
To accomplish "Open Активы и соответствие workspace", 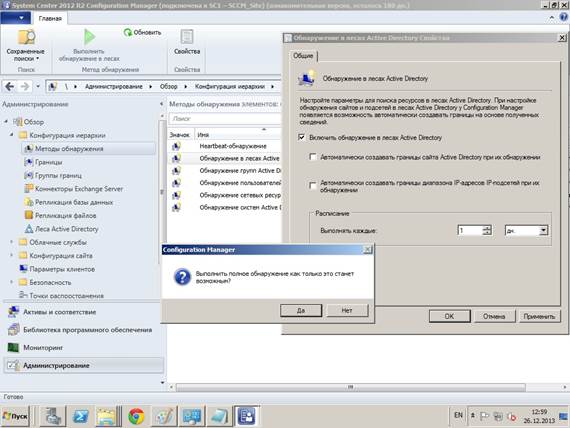I will point(84,312).
